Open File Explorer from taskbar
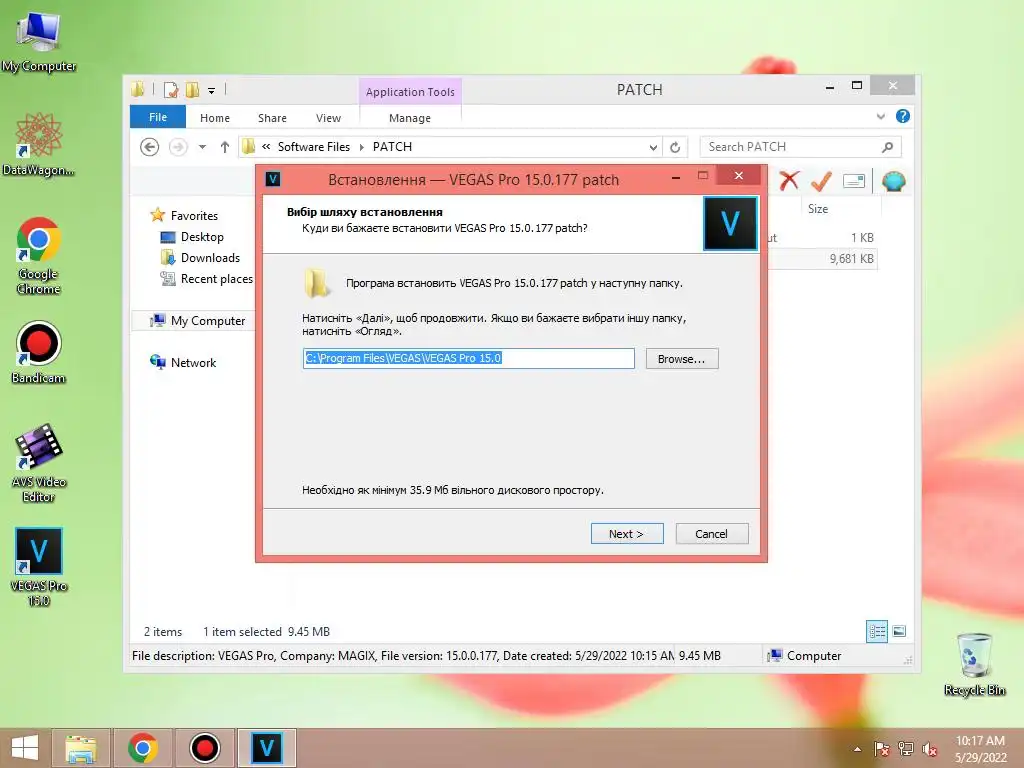 [80, 748]
